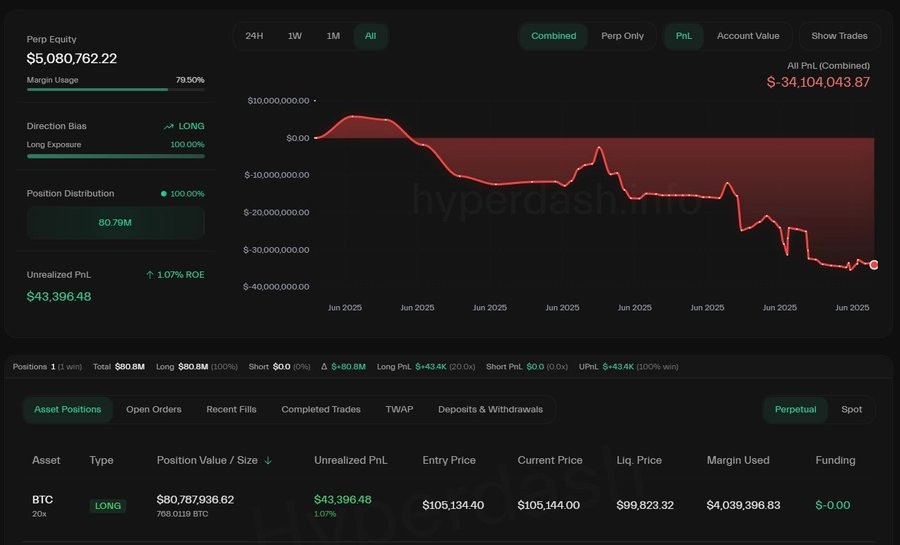This screenshot has width=900, height=545.
Task: Click current price $105,144.00
Action: point(548,505)
